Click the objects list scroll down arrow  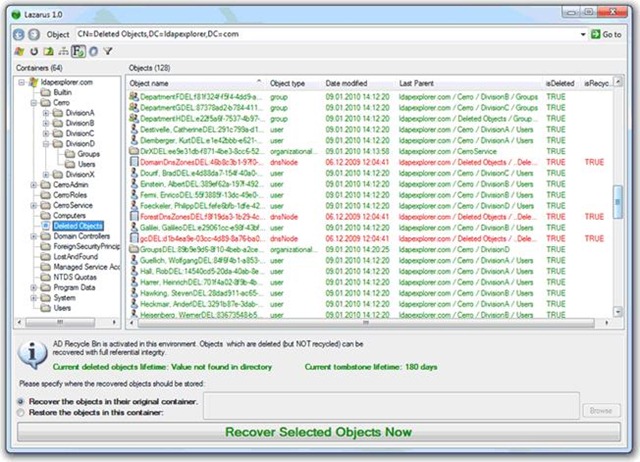(618, 312)
